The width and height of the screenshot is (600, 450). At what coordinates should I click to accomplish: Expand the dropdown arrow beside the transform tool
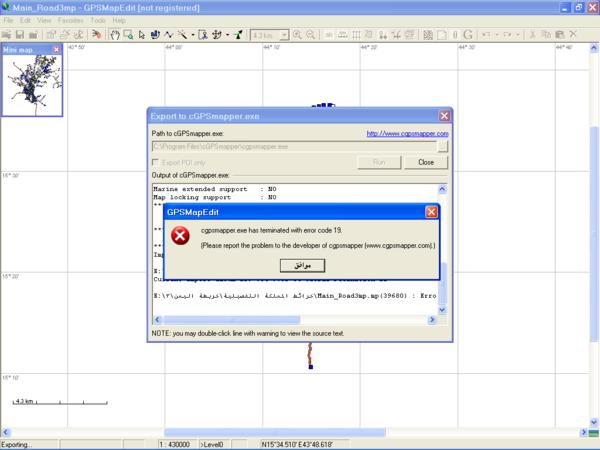pos(227,35)
